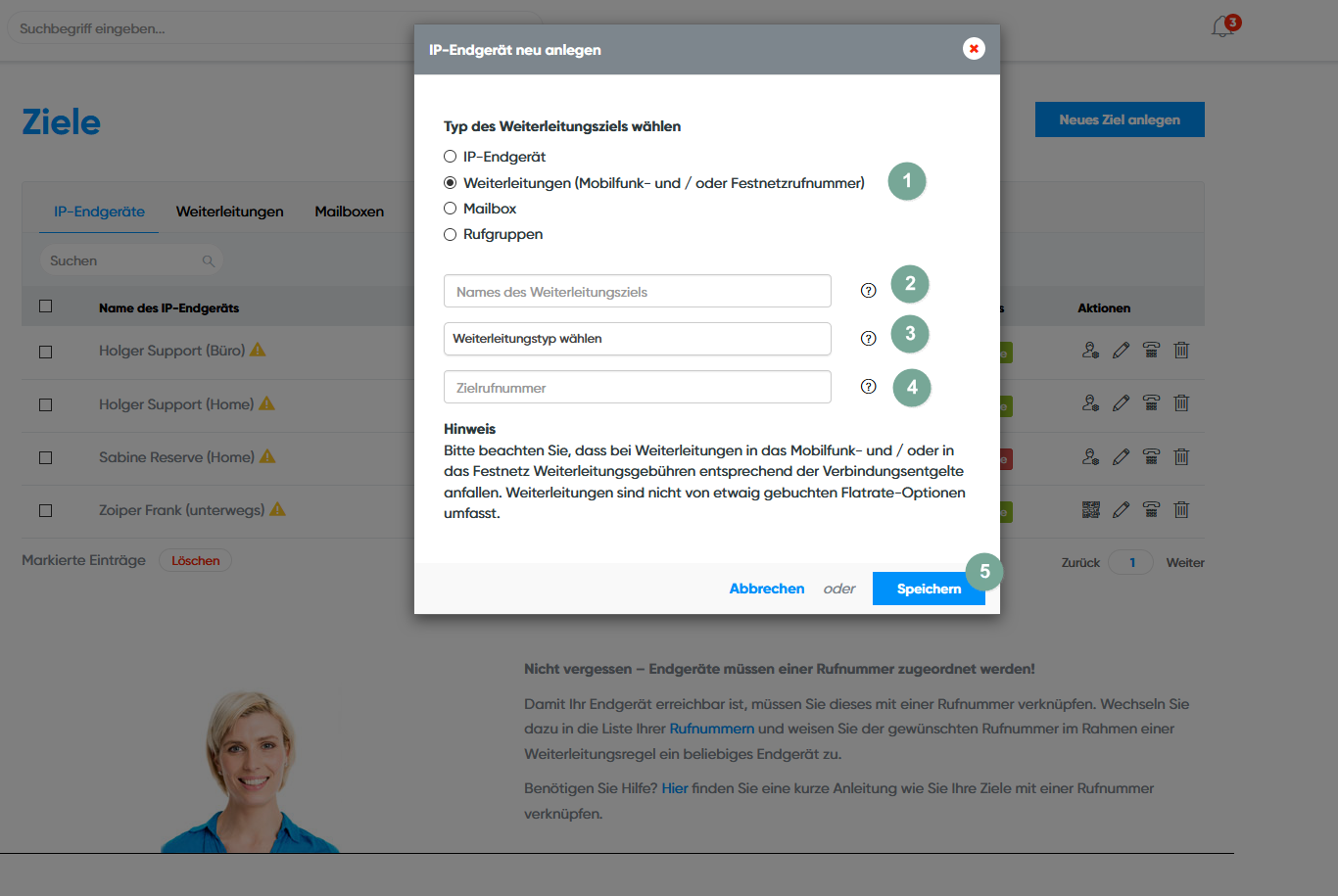Switch to the Mailboxen tab
Screen dimensions: 1338x896
(349, 212)
